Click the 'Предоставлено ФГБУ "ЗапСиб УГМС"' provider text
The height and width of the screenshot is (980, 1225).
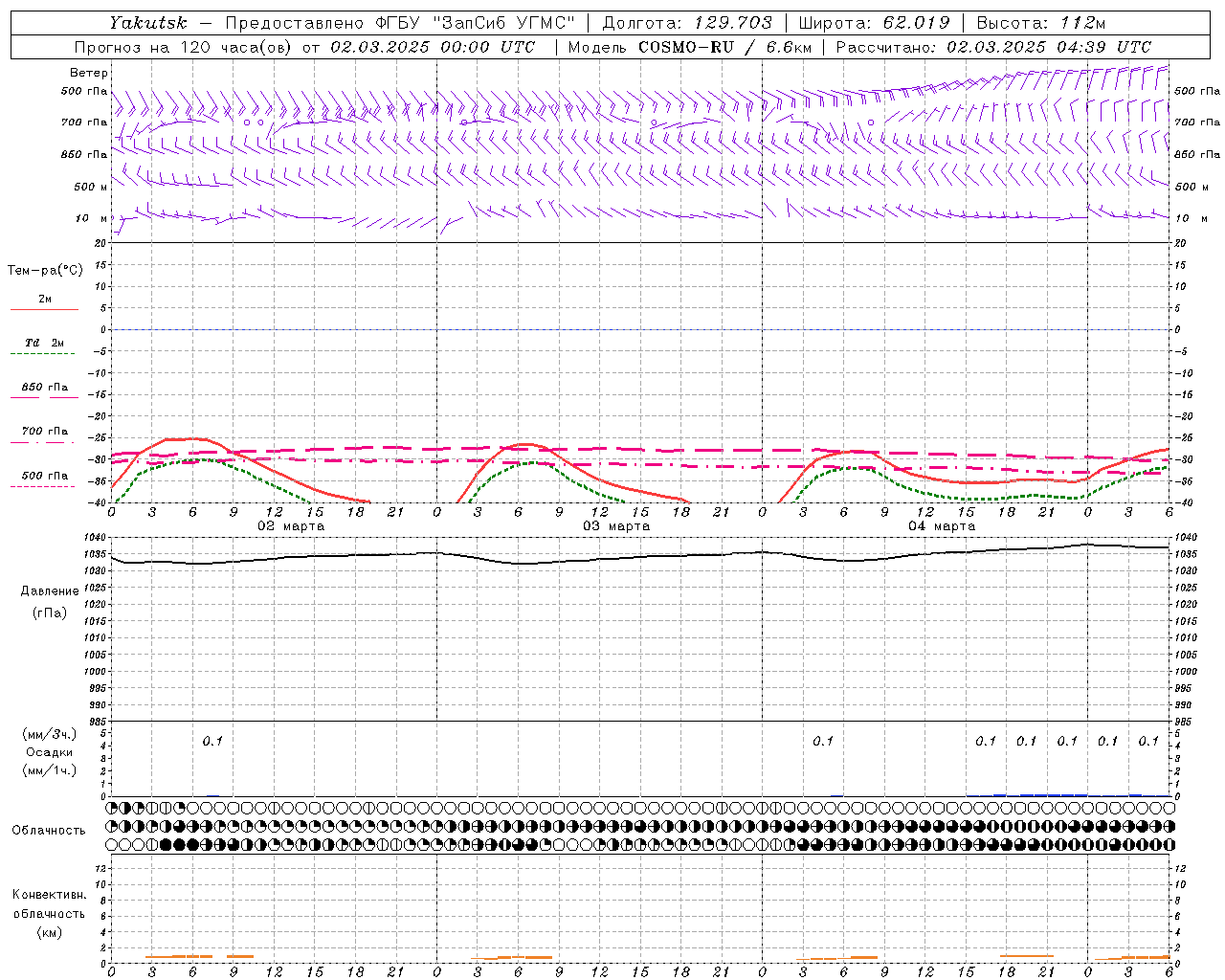coord(400,22)
